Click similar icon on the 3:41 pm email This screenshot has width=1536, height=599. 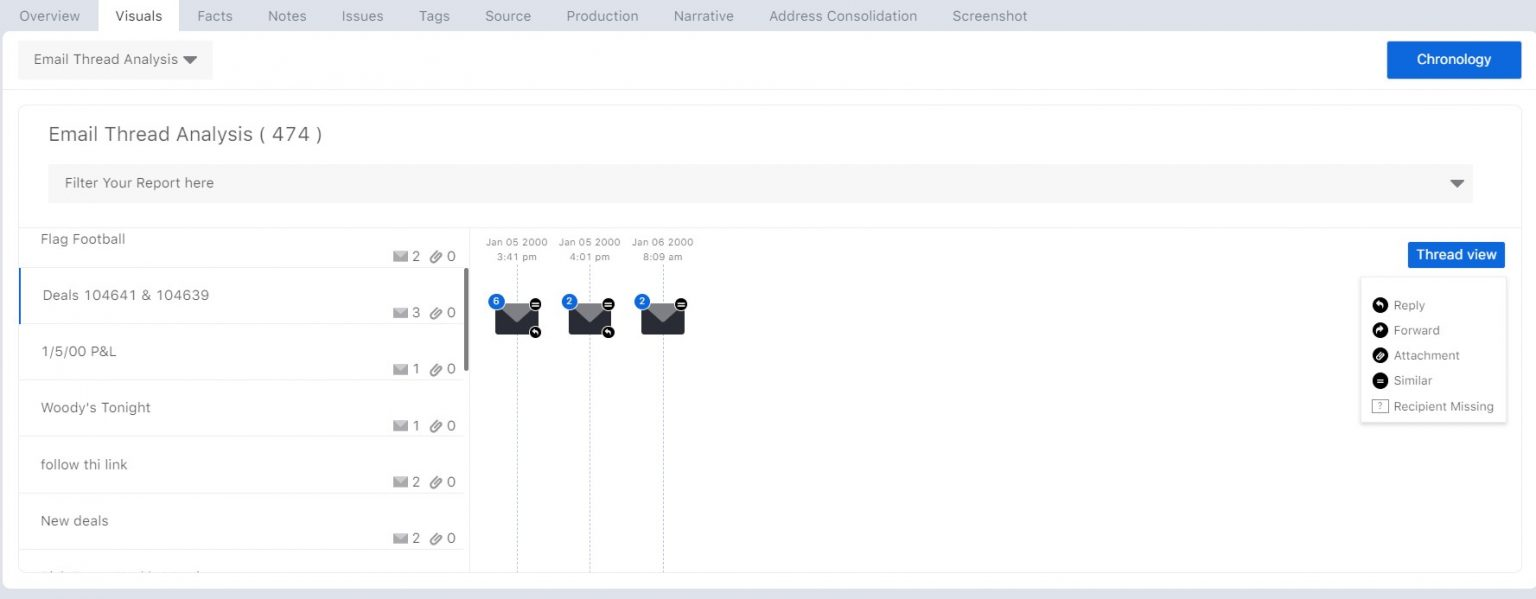point(535,304)
